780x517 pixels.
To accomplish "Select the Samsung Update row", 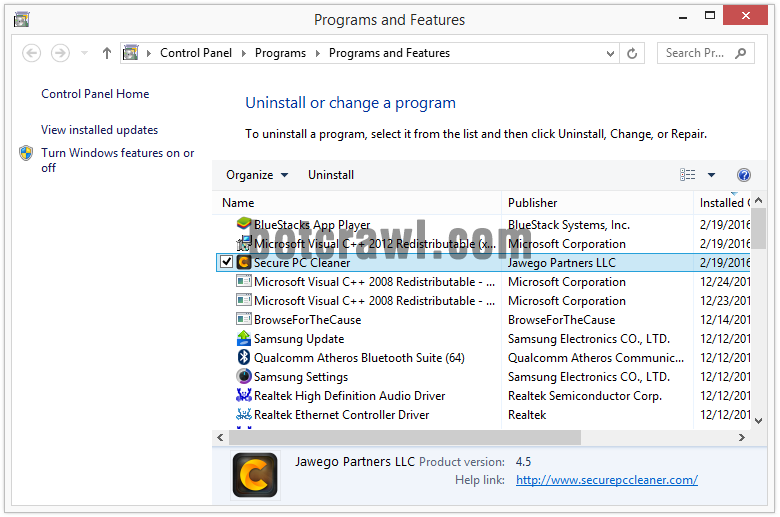I will click(x=483, y=338).
